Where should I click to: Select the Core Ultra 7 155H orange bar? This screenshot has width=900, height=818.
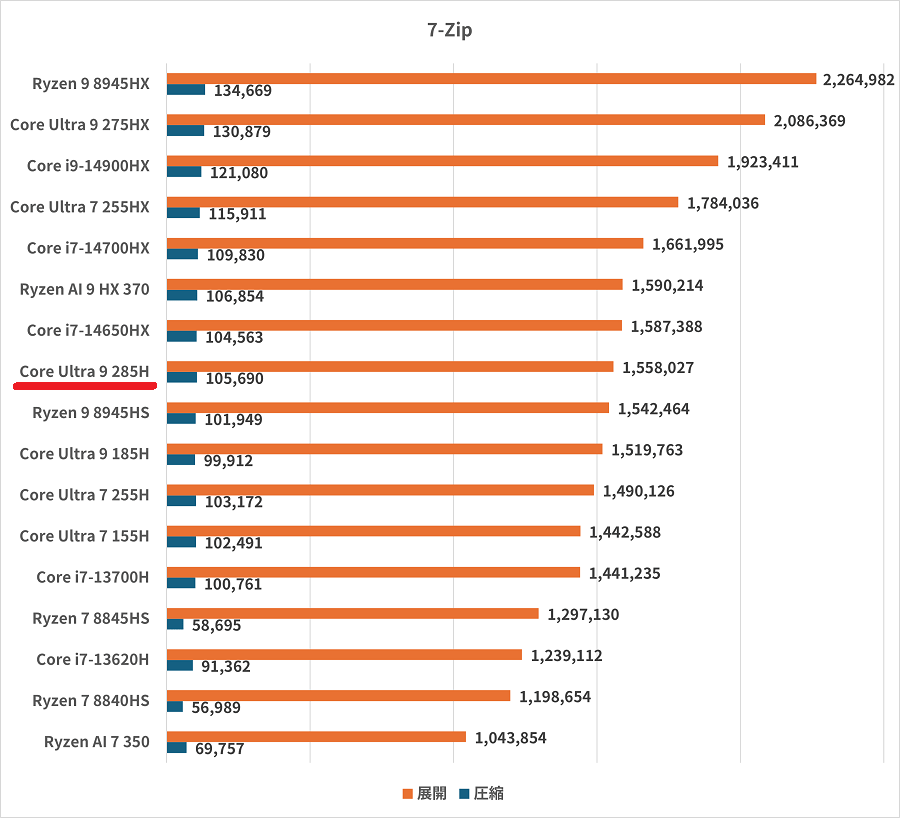click(x=373, y=531)
